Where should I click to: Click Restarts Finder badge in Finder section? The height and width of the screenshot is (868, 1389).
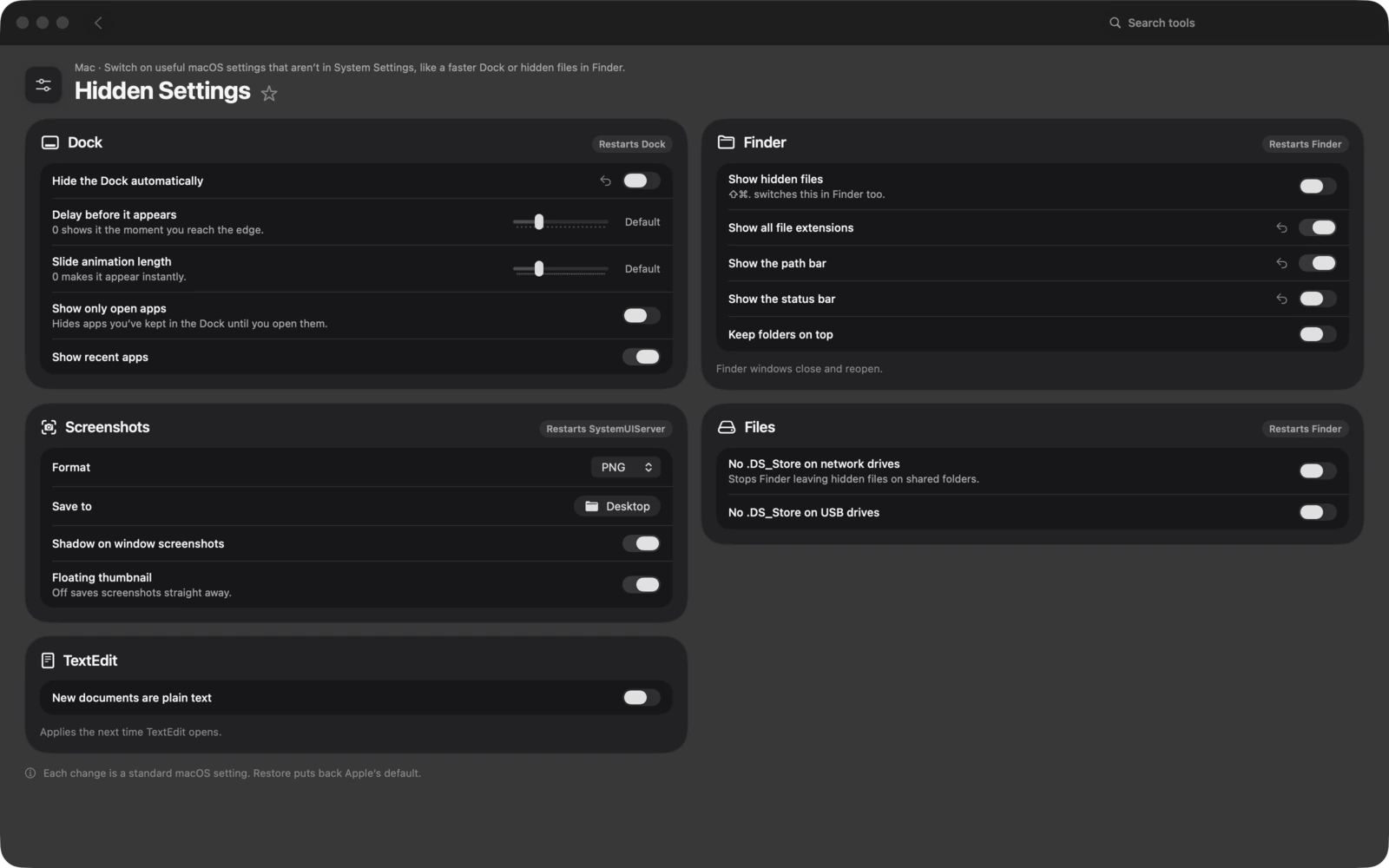1305,144
